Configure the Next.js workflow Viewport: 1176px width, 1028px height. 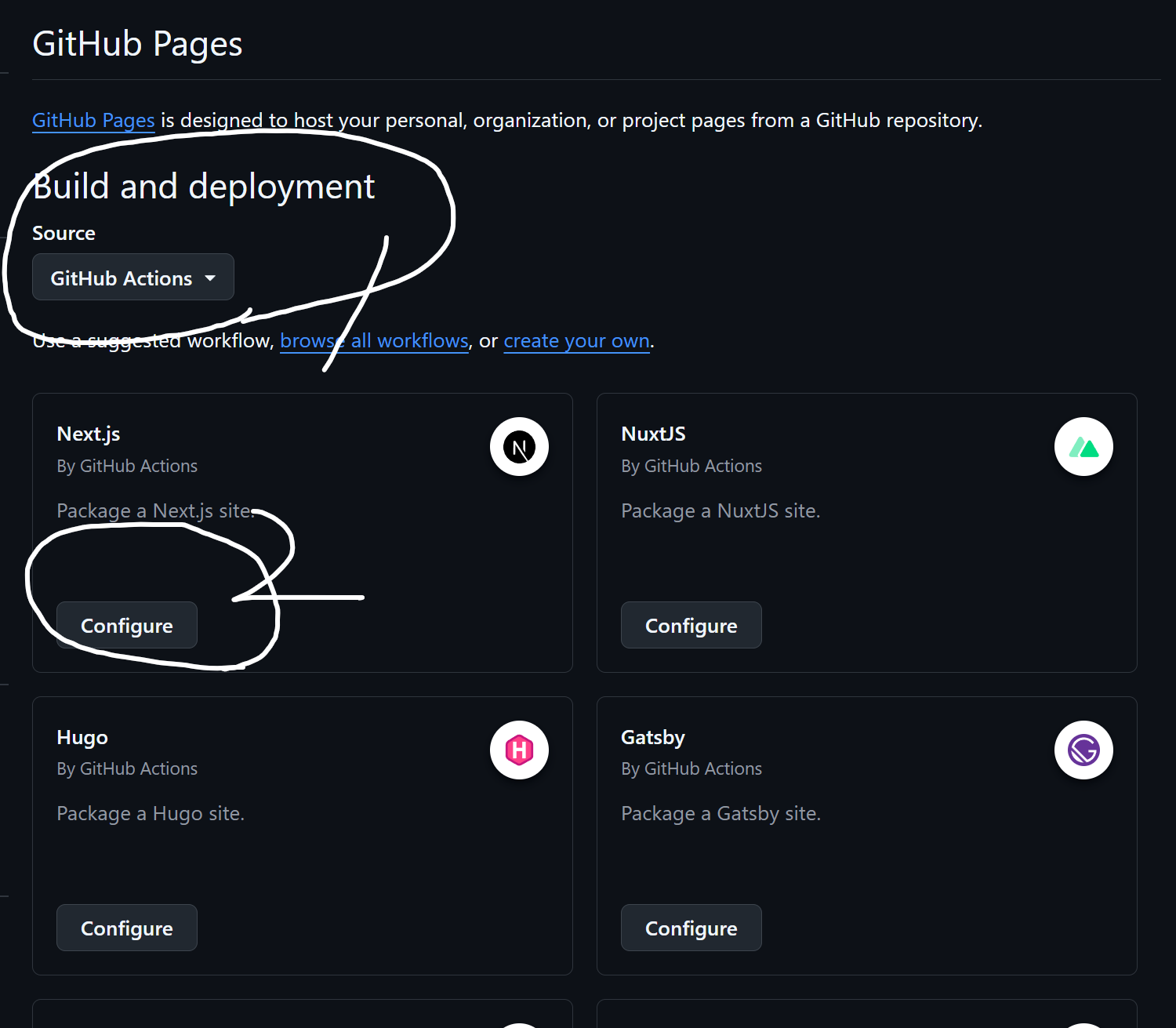pos(126,625)
